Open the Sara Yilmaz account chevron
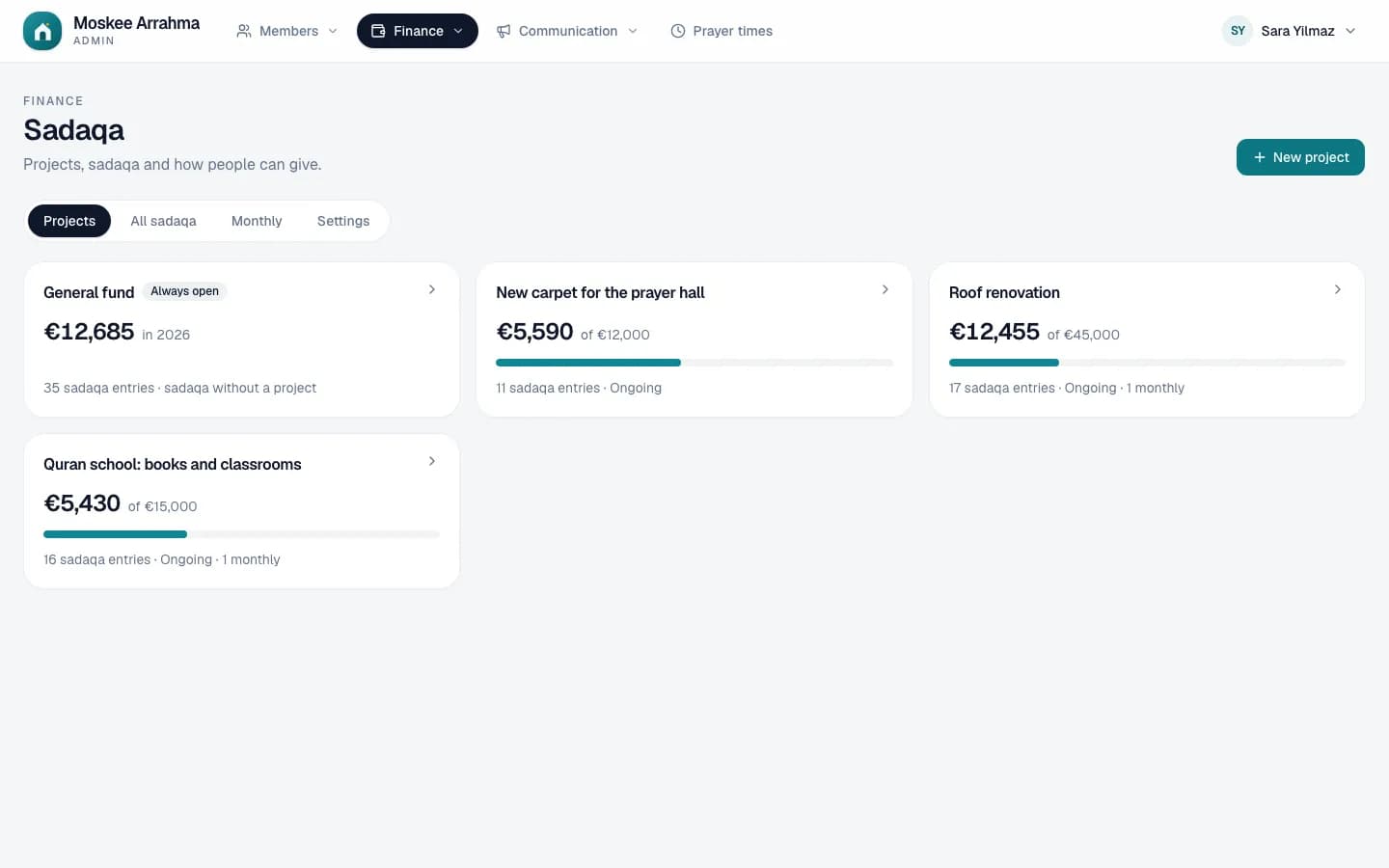 coord(1350,31)
